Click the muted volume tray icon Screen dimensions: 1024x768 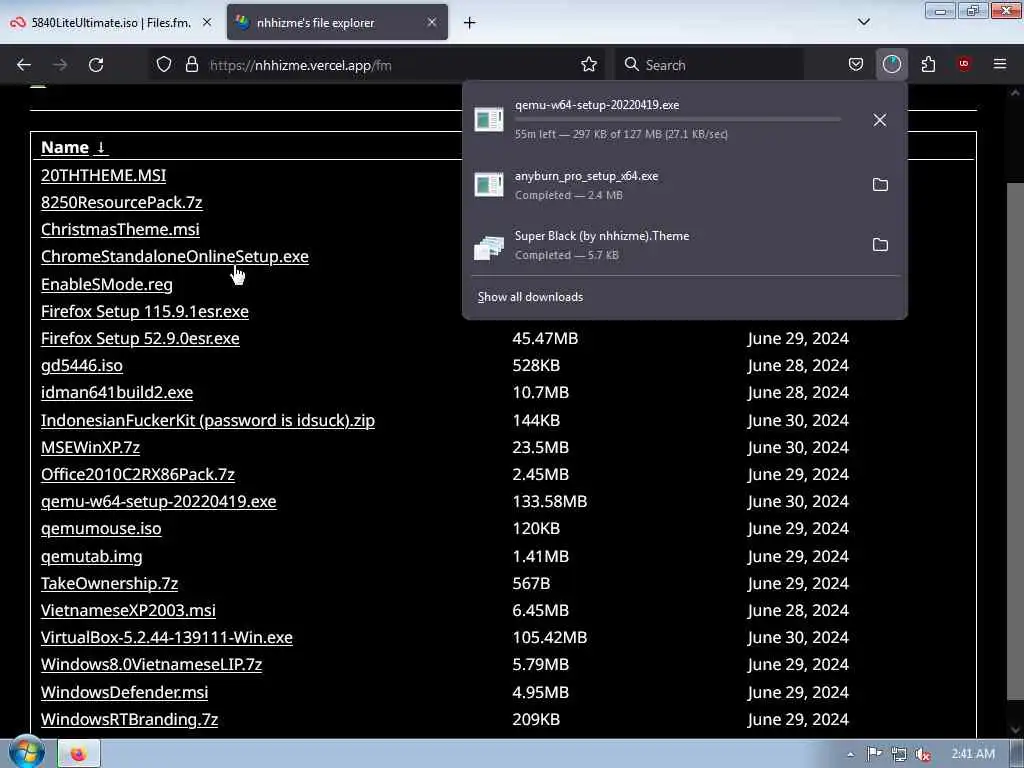click(x=923, y=754)
